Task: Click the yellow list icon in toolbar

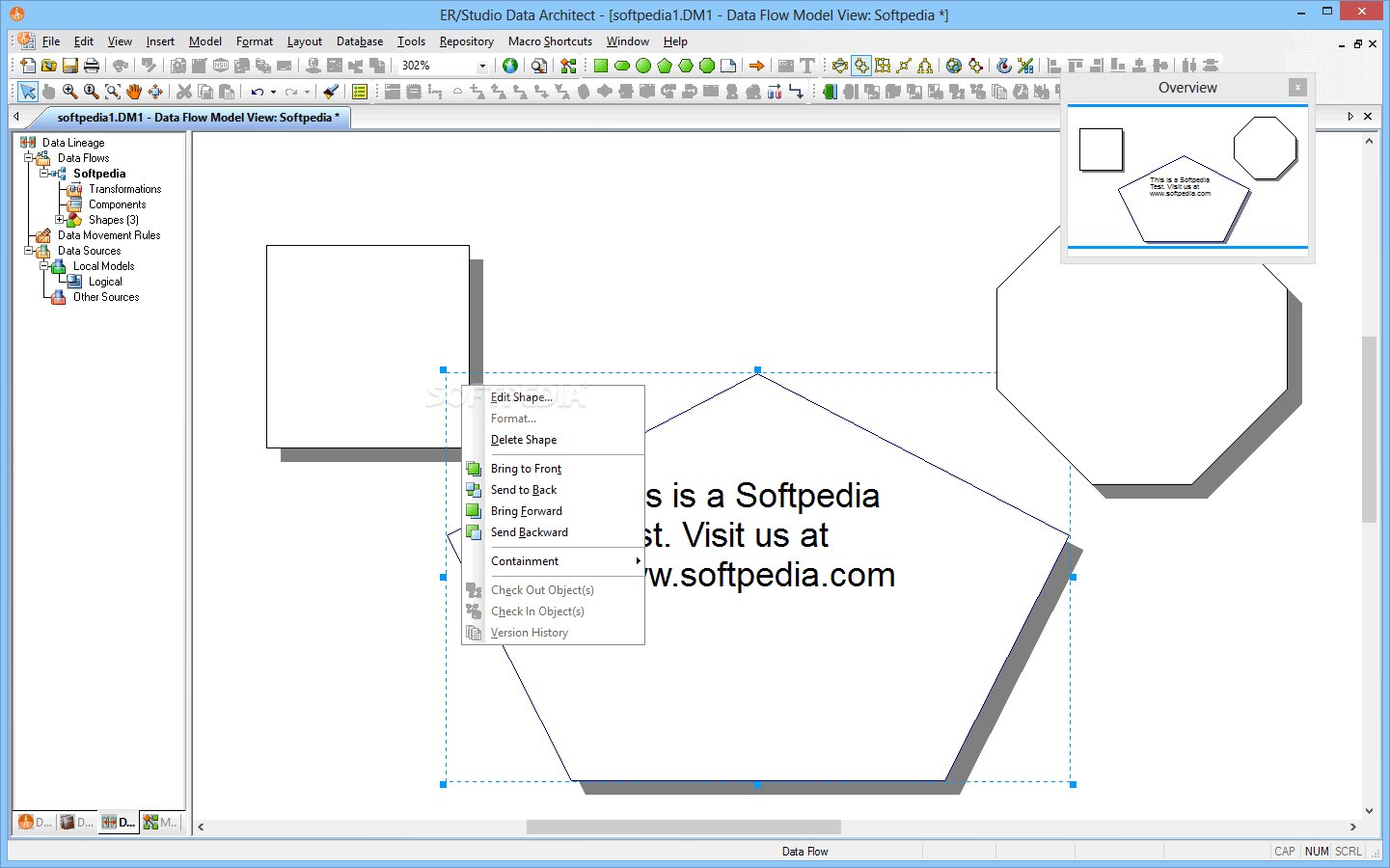Action: [x=360, y=92]
